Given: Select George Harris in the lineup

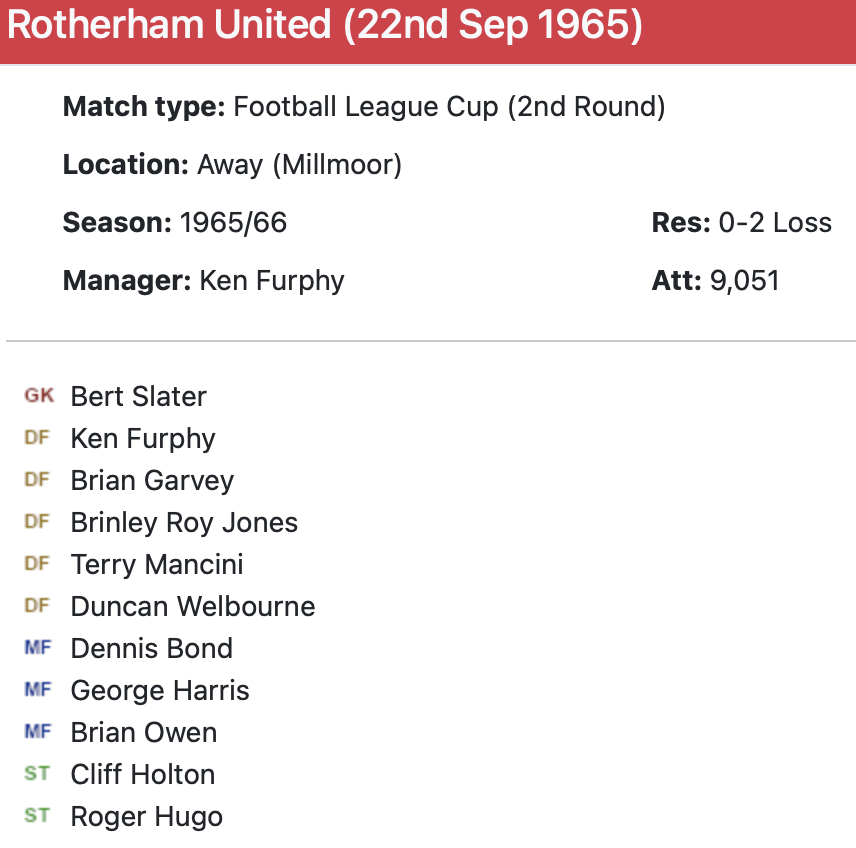Looking at the screenshot, I should click(160, 690).
